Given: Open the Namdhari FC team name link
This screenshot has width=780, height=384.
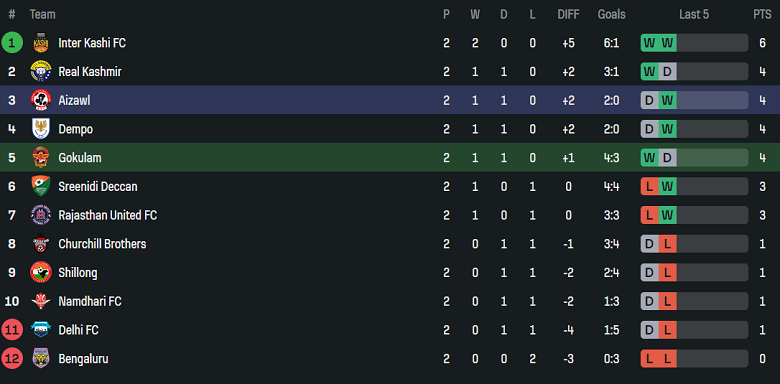Looking at the screenshot, I should point(90,301).
